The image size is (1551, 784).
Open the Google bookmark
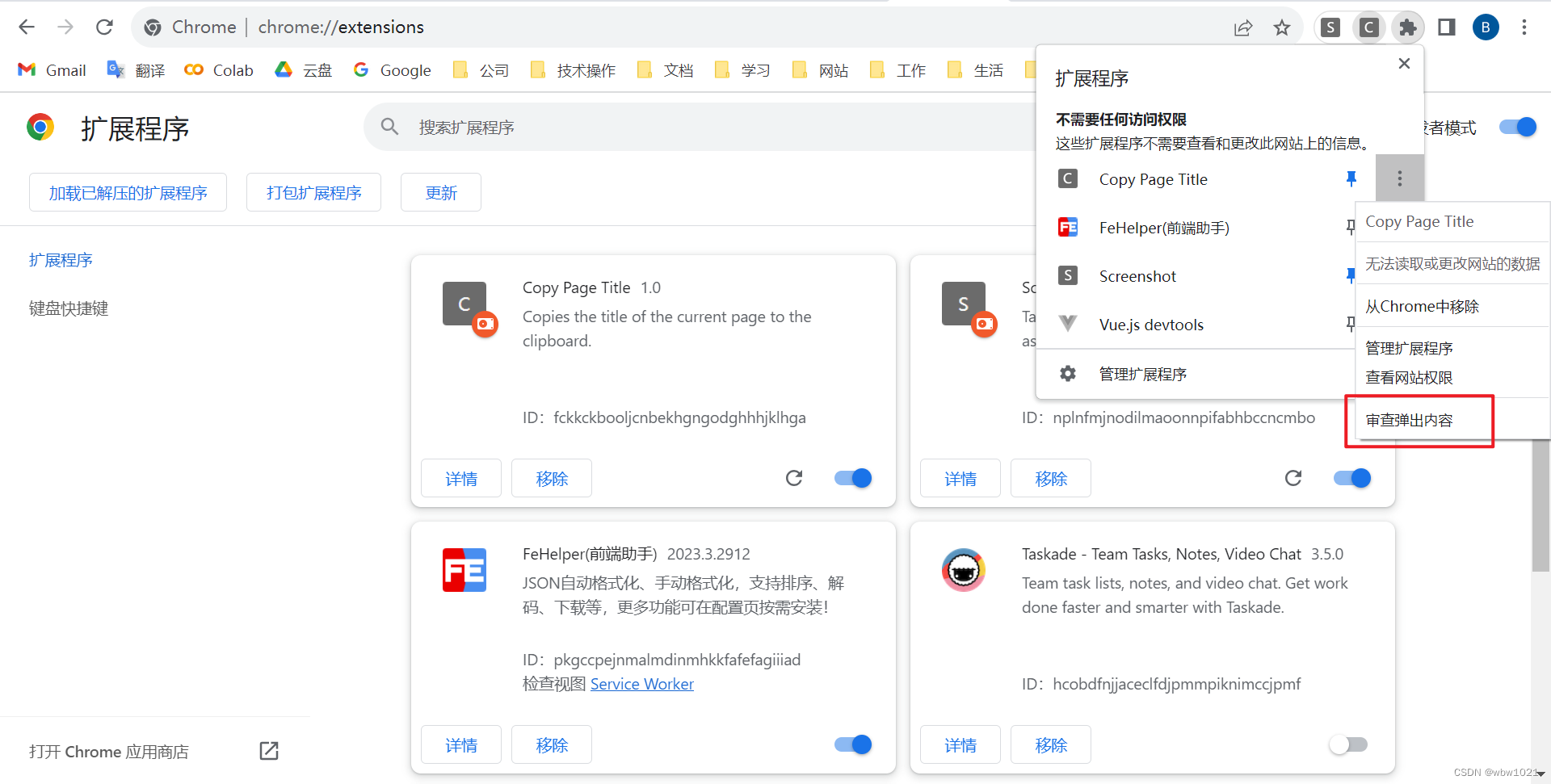pos(392,70)
